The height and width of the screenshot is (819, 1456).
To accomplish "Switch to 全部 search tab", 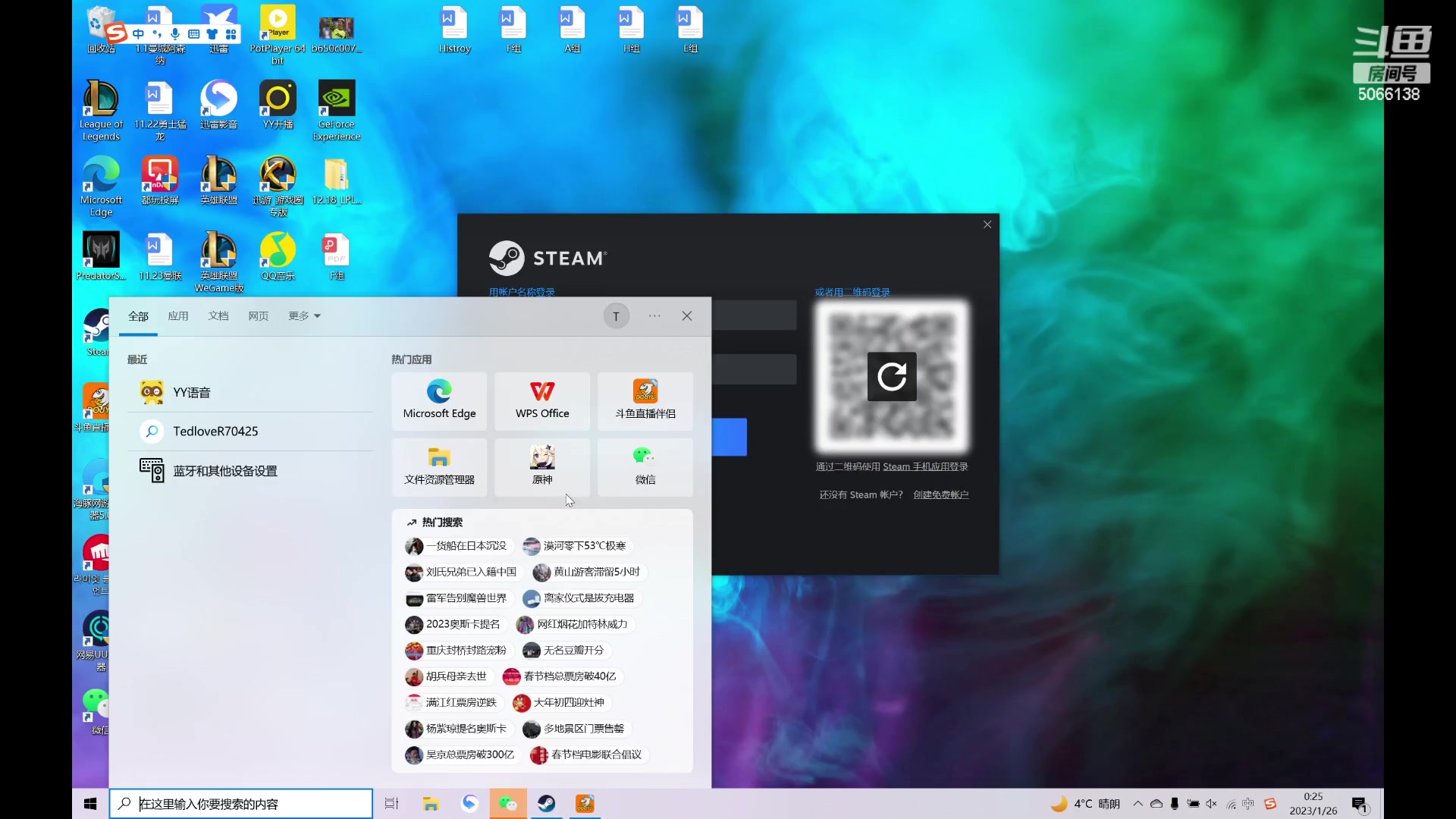I will pyautogui.click(x=138, y=316).
